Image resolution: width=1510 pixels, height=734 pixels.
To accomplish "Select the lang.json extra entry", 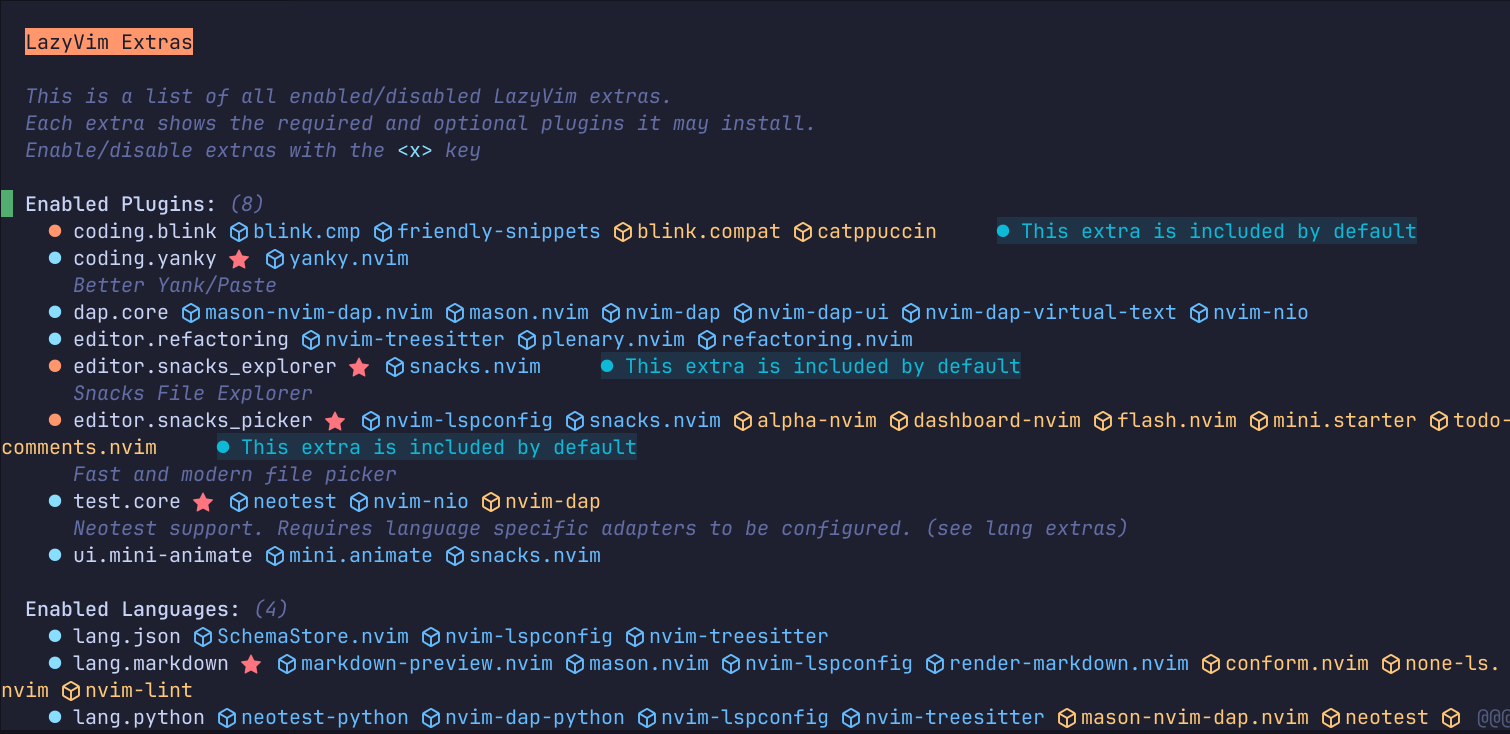I will pyautogui.click(x=127, y=636).
